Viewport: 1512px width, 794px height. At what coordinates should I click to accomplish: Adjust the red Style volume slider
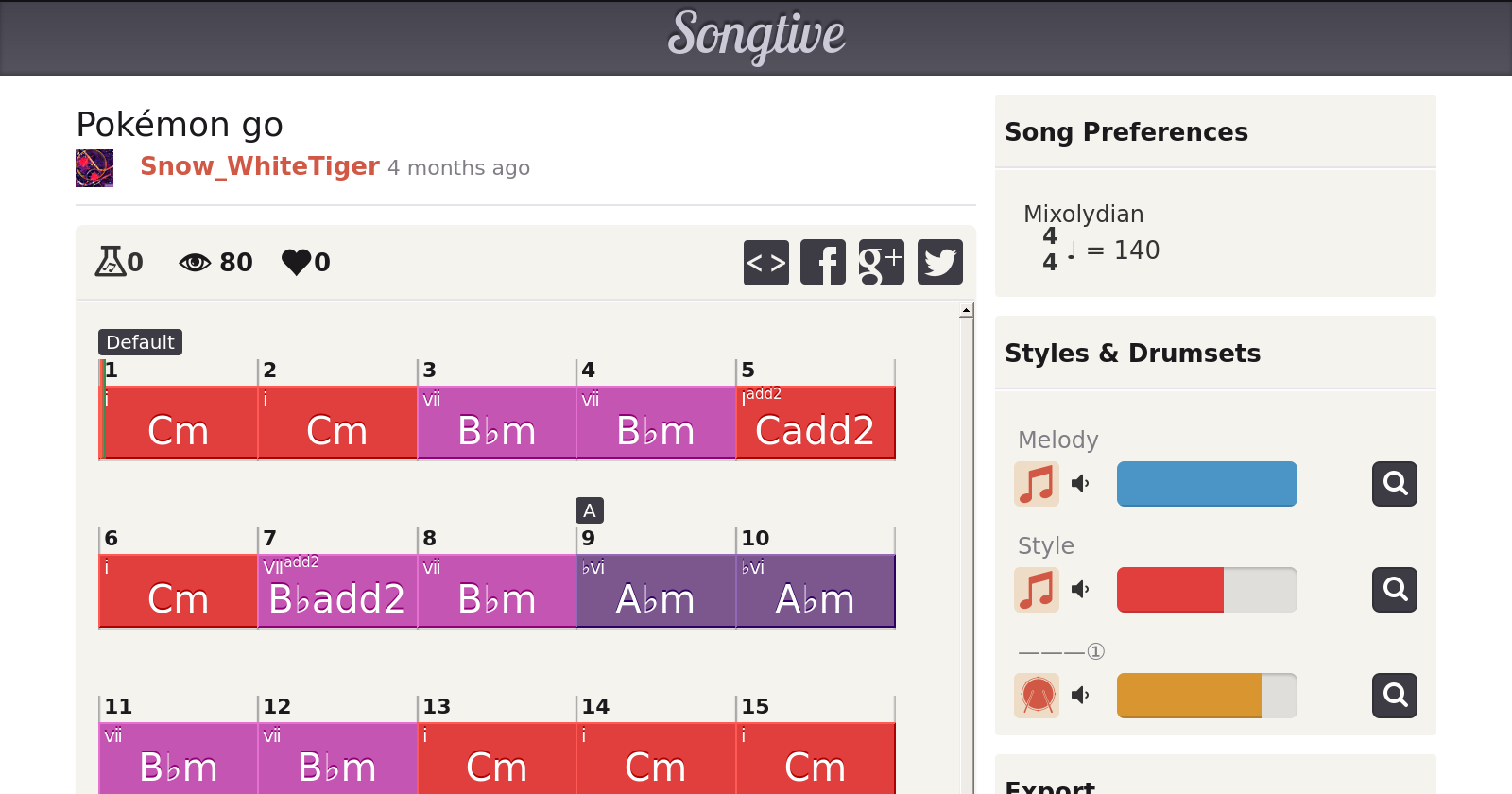[1207, 590]
